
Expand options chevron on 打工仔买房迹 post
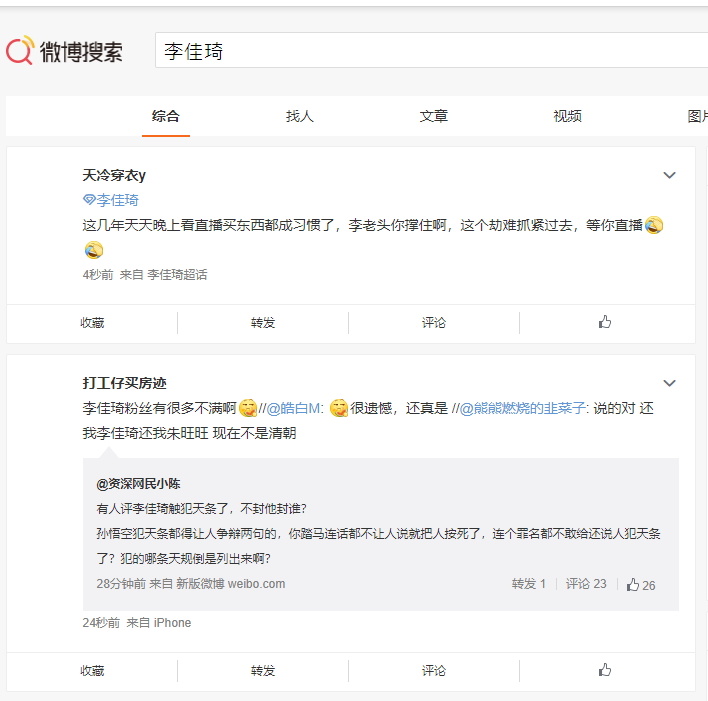coord(669,383)
